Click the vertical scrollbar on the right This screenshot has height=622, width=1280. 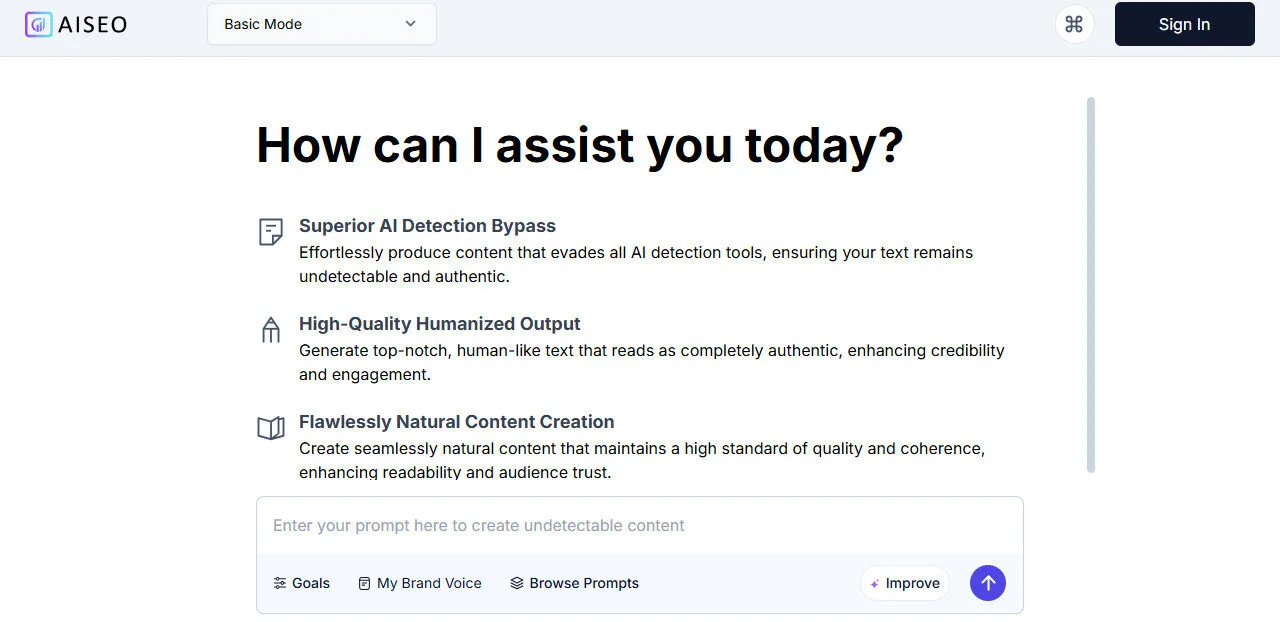[1091, 285]
